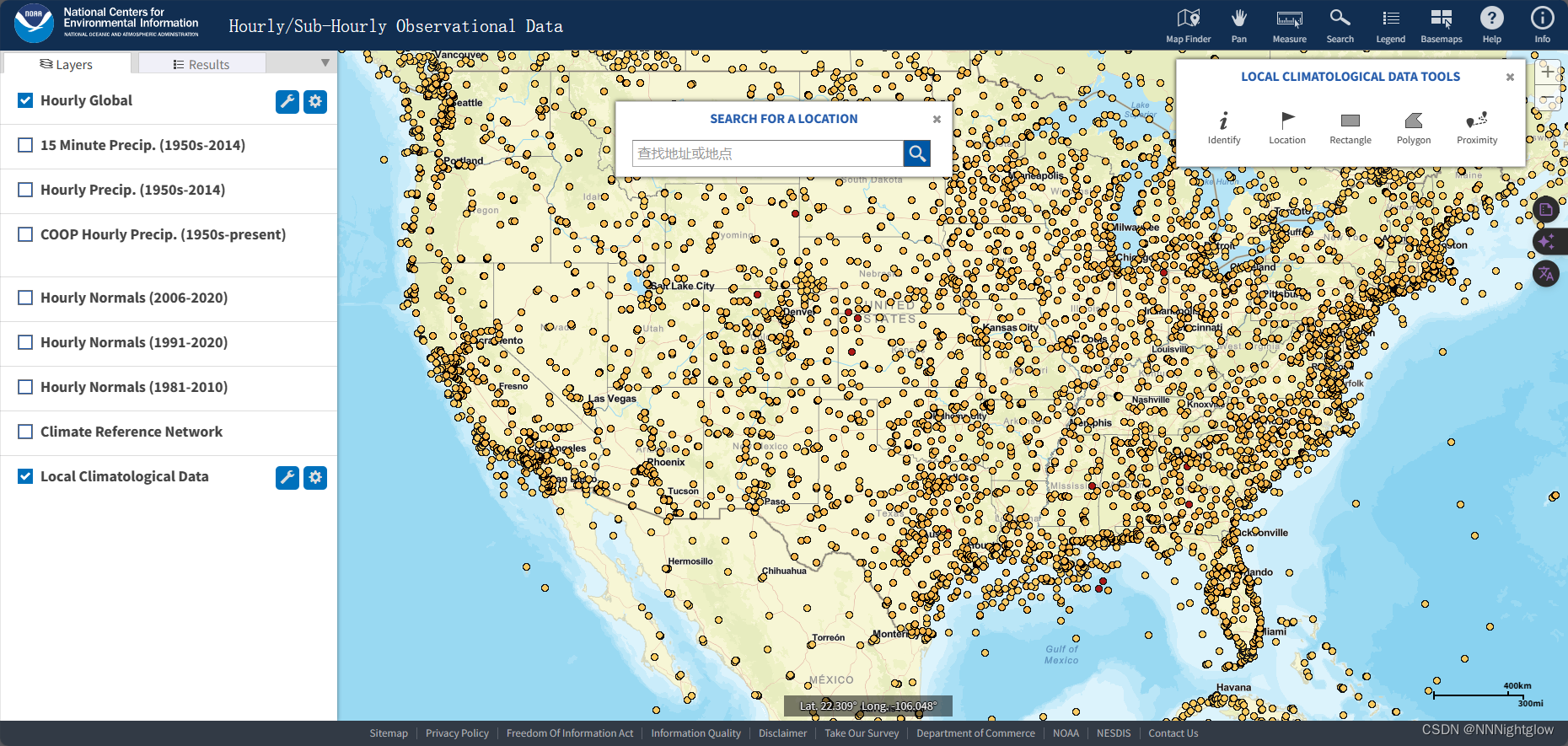Click the Hourly Global layer name
Screen dimensions: 1568x746
click(86, 100)
